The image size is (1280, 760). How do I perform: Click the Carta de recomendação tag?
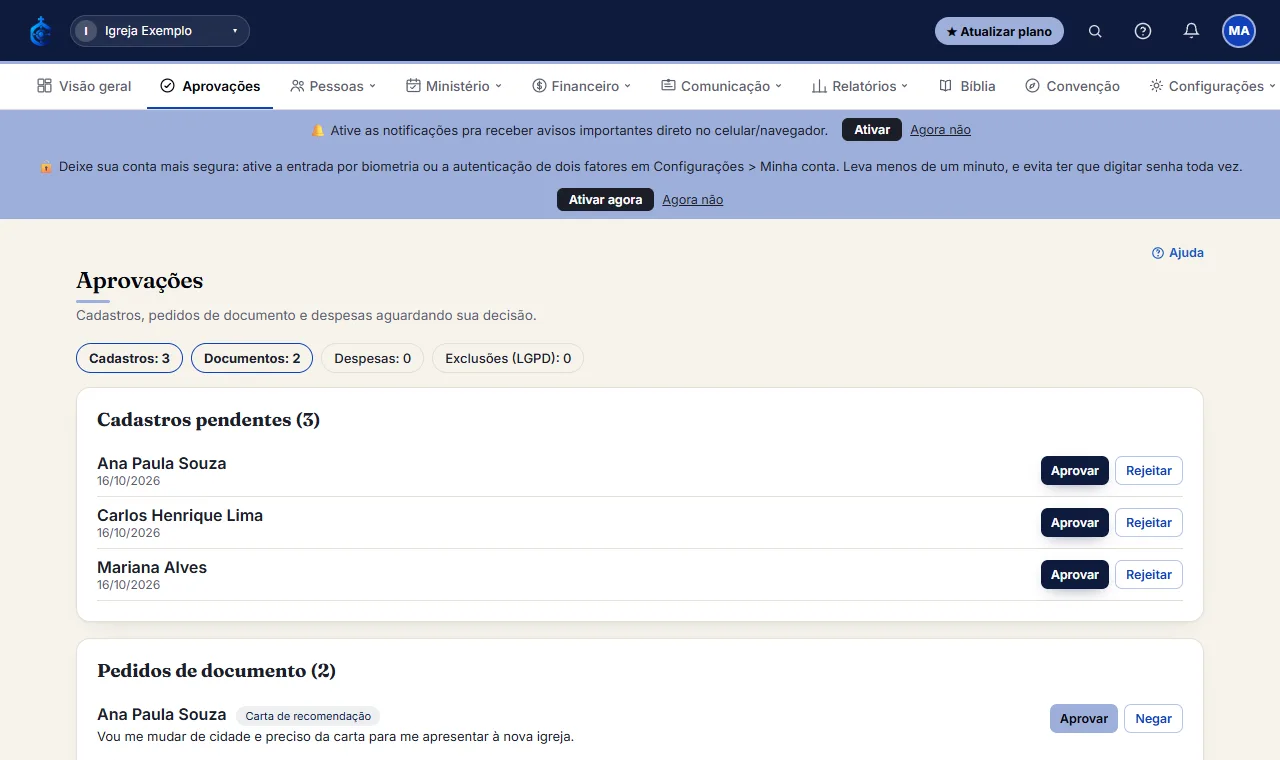[x=308, y=716]
